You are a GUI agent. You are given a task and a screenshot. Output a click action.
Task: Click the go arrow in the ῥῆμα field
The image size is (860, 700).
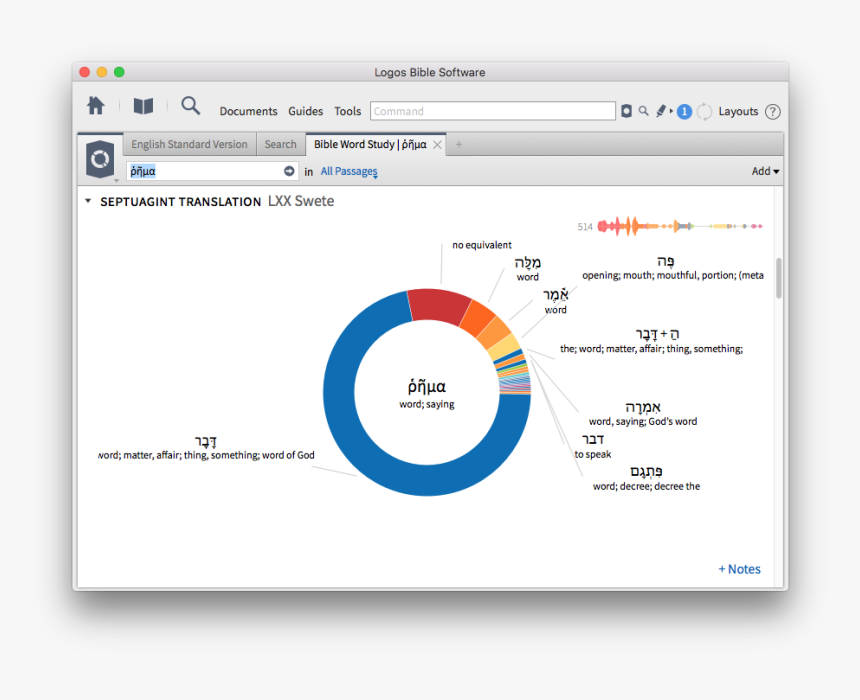click(x=289, y=171)
